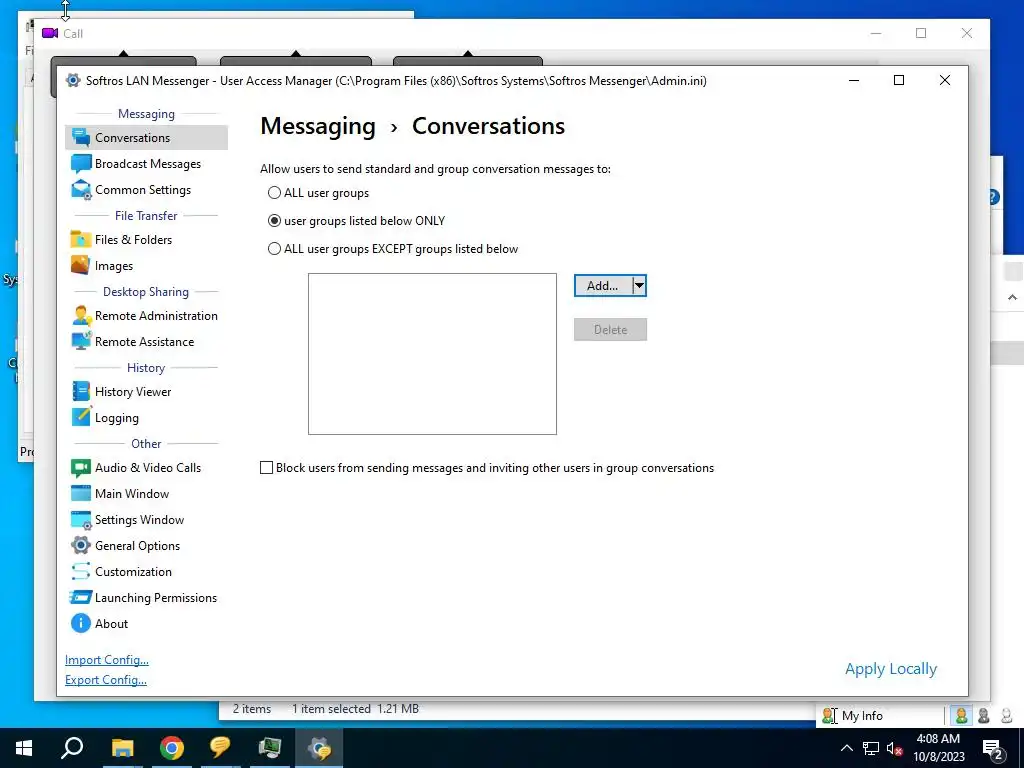Open Google Chrome from taskbar
Viewport: 1024px width, 768px height.
click(x=172, y=748)
